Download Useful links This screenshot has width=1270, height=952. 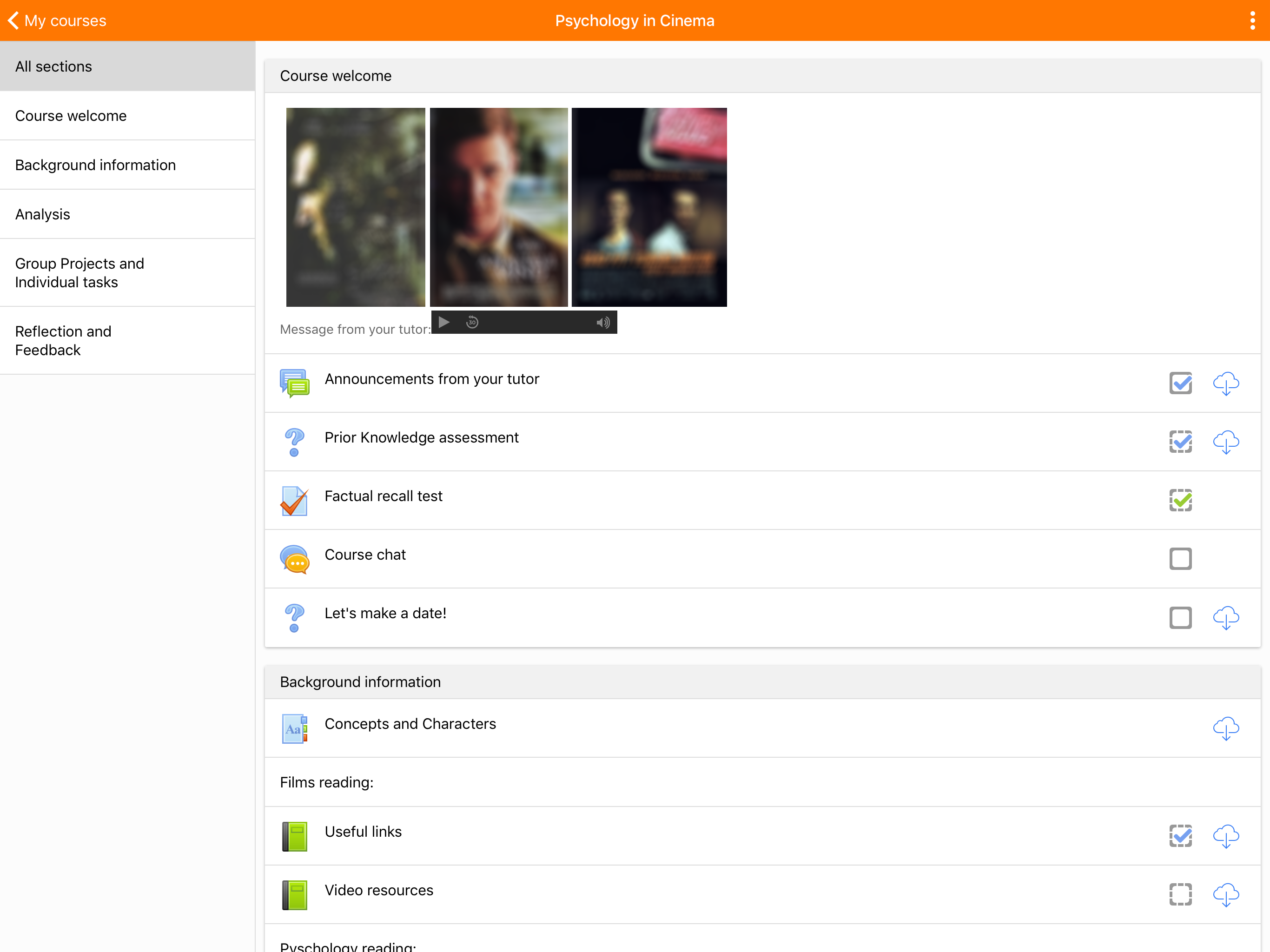pyautogui.click(x=1226, y=837)
